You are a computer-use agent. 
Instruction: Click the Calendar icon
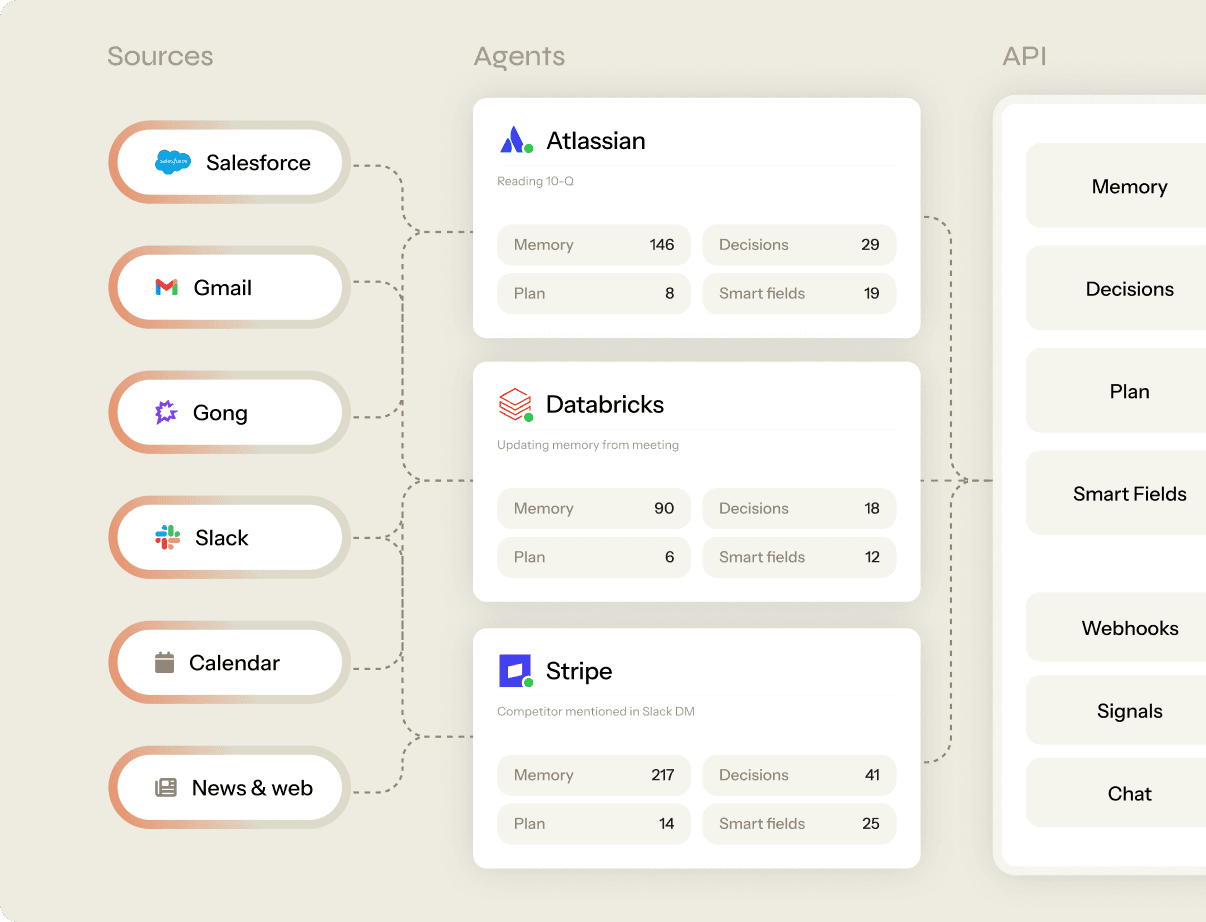[165, 662]
